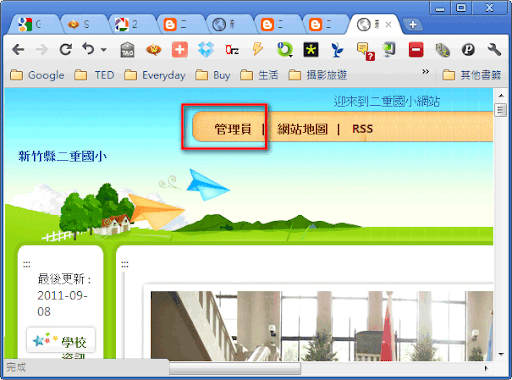Screen dimensions: 512x380
Task: Click the RSS link
Action: point(362,129)
